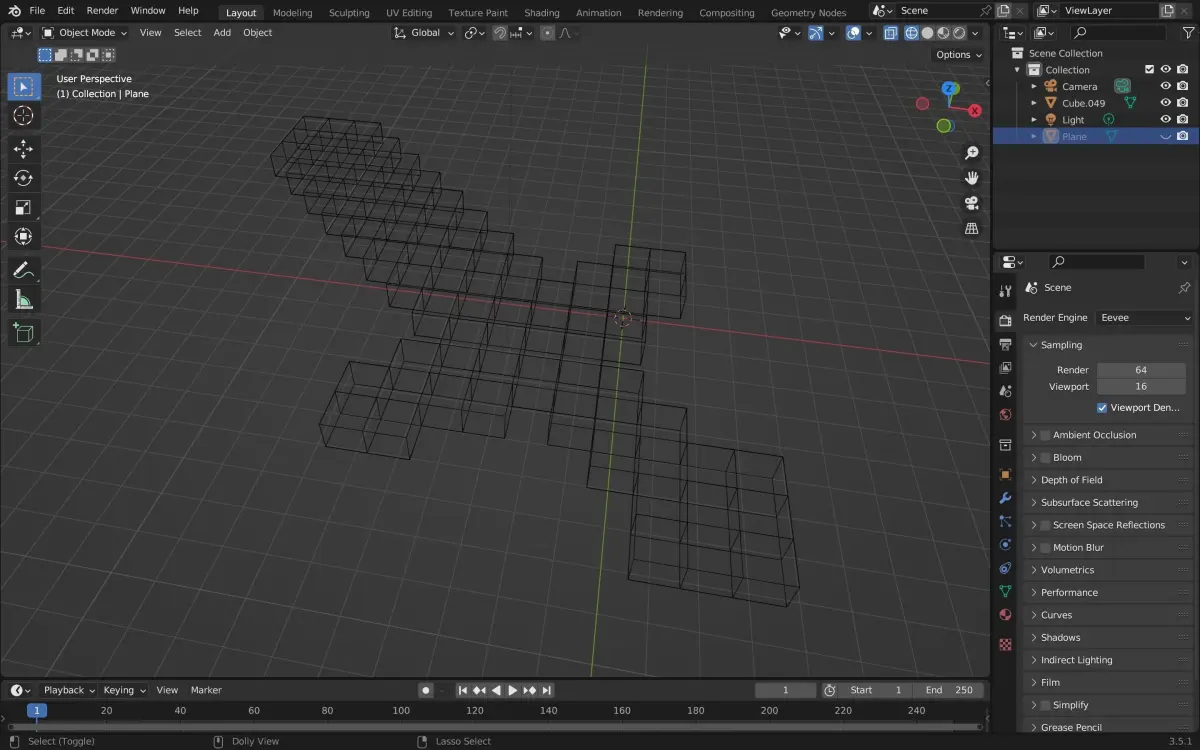The width and height of the screenshot is (1200, 750).
Task: Enable Motion Blur checkbox
Action: point(1045,548)
